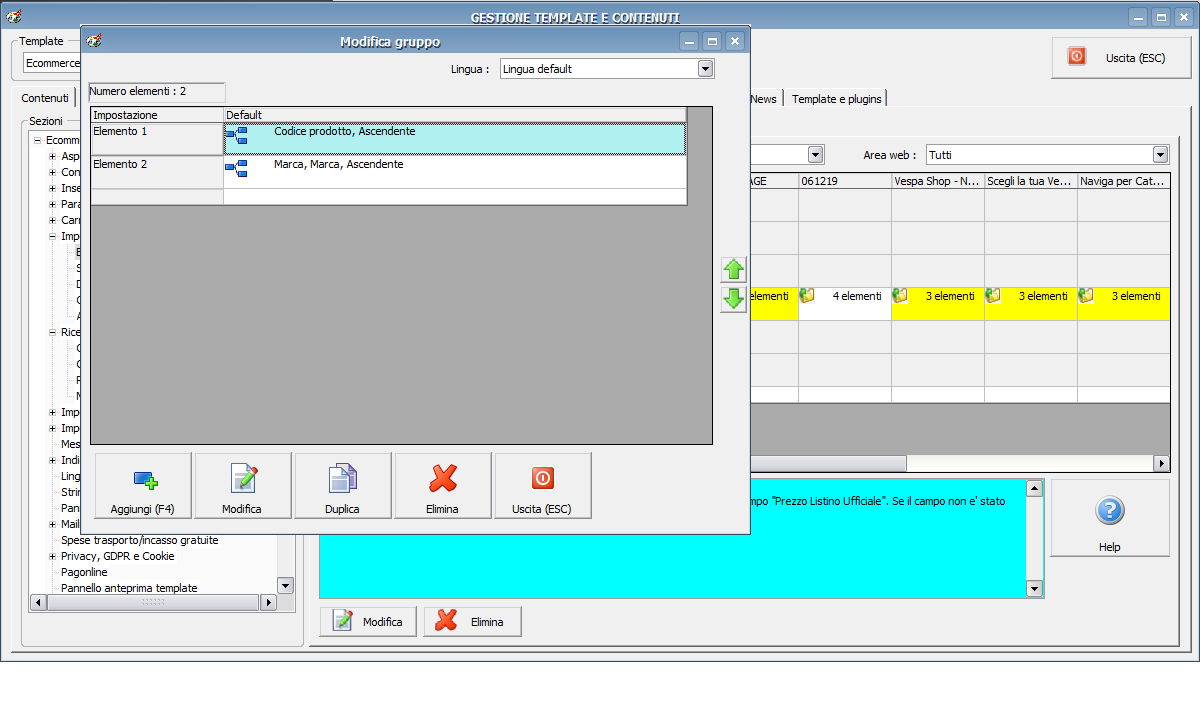Click description box scroll-up arrow

coord(1035,488)
